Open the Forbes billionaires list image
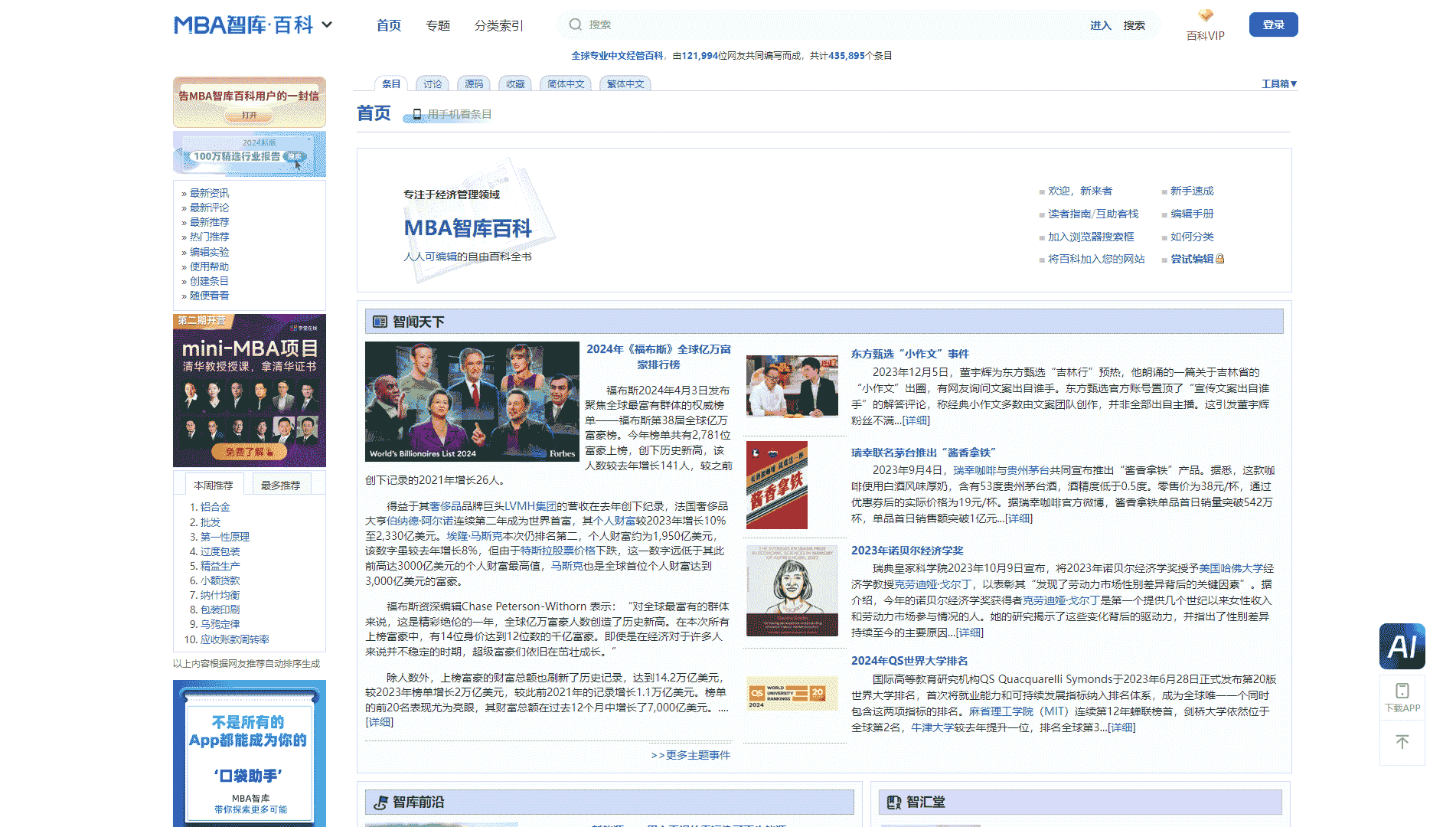The image size is (1456, 827). point(472,401)
